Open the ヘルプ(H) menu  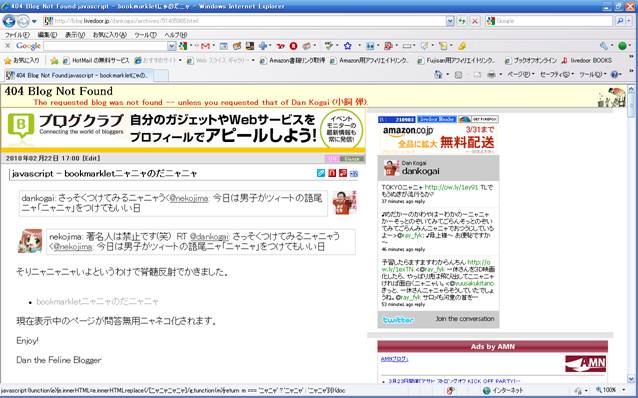point(176,35)
